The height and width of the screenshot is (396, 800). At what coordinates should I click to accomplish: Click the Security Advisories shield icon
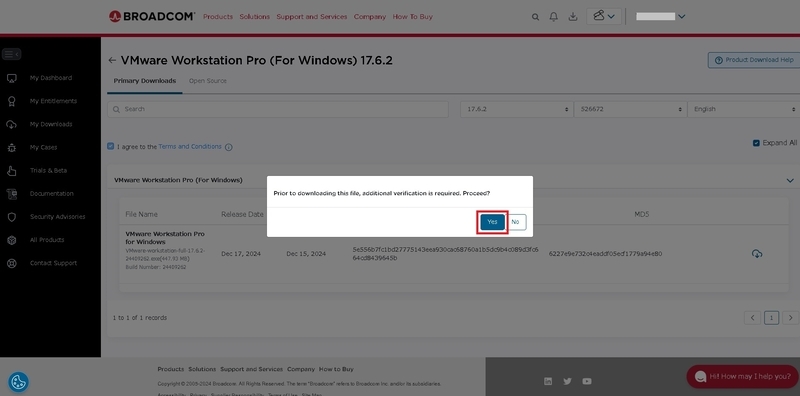pos(12,217)
